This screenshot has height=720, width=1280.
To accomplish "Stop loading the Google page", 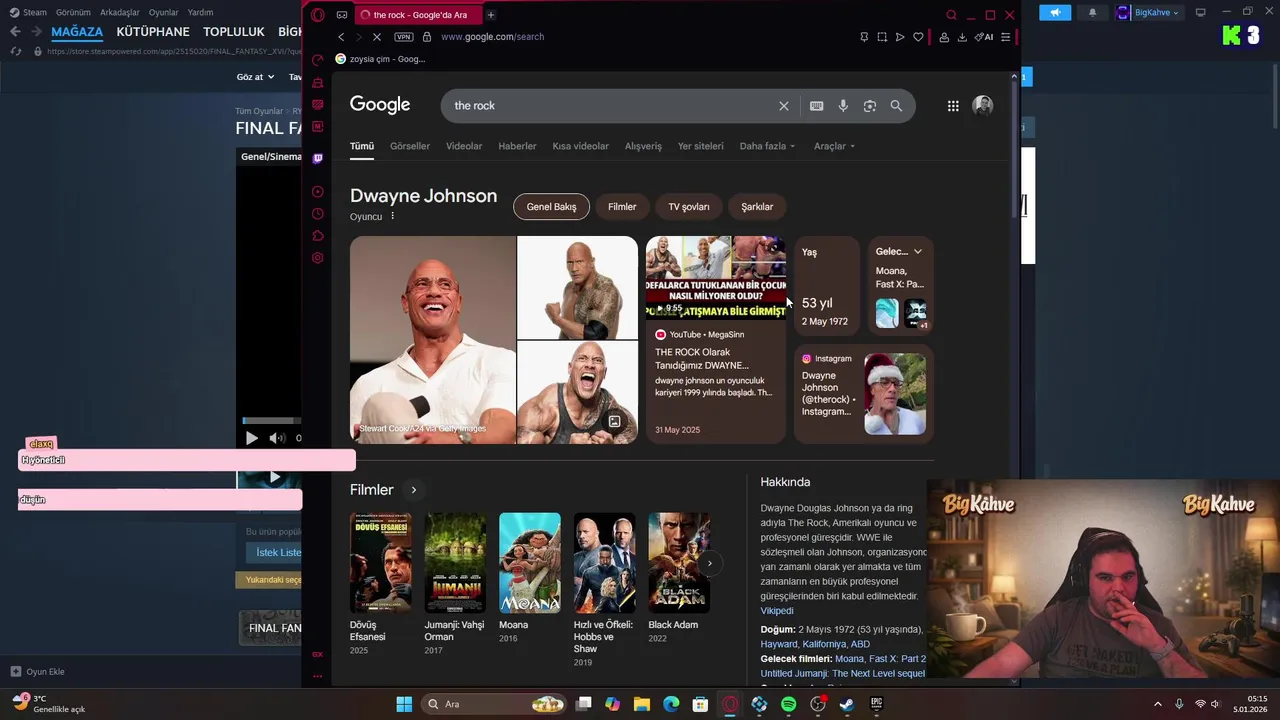I will pos(377,37).
